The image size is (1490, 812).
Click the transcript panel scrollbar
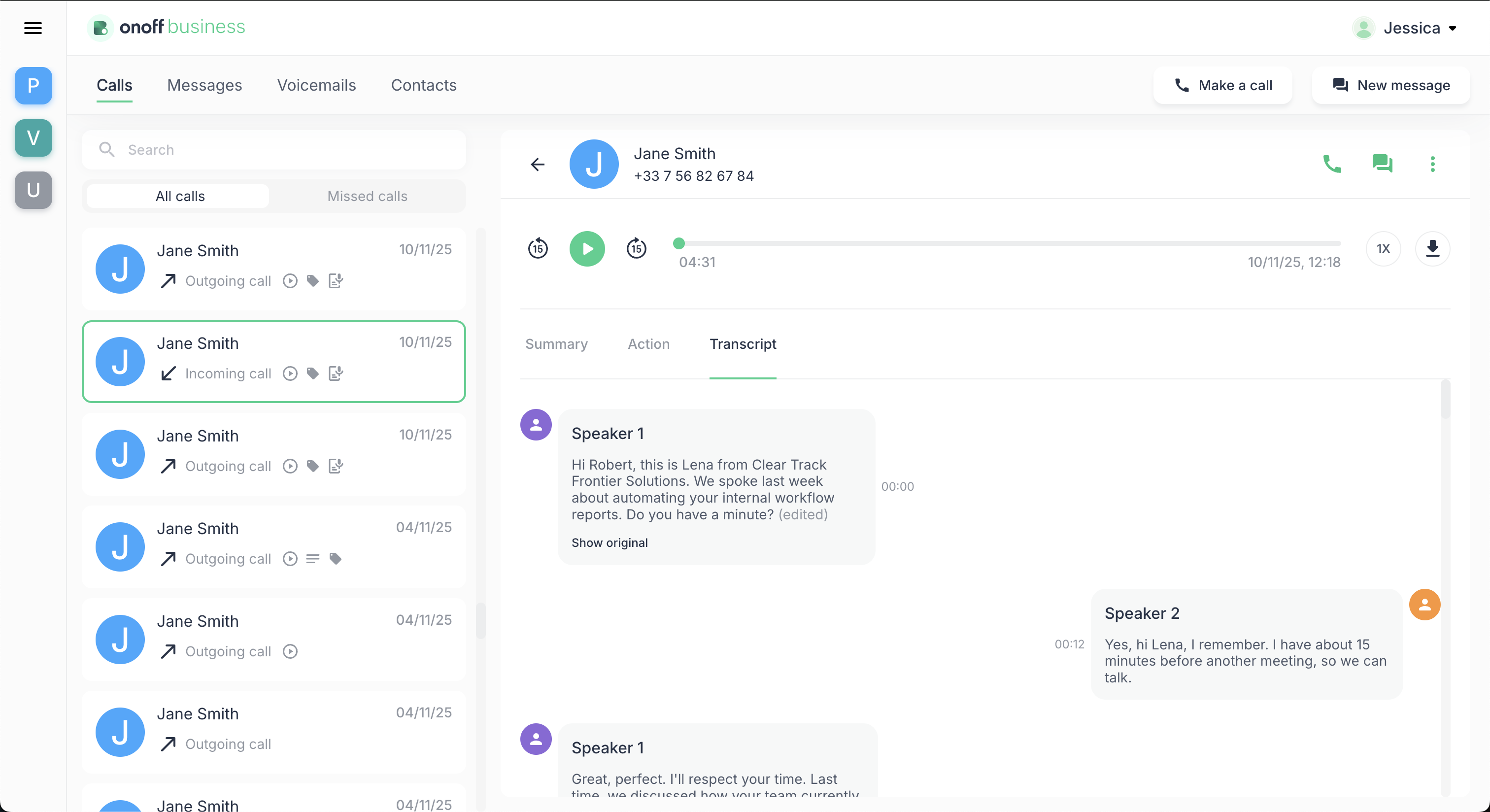point(1446,399)
